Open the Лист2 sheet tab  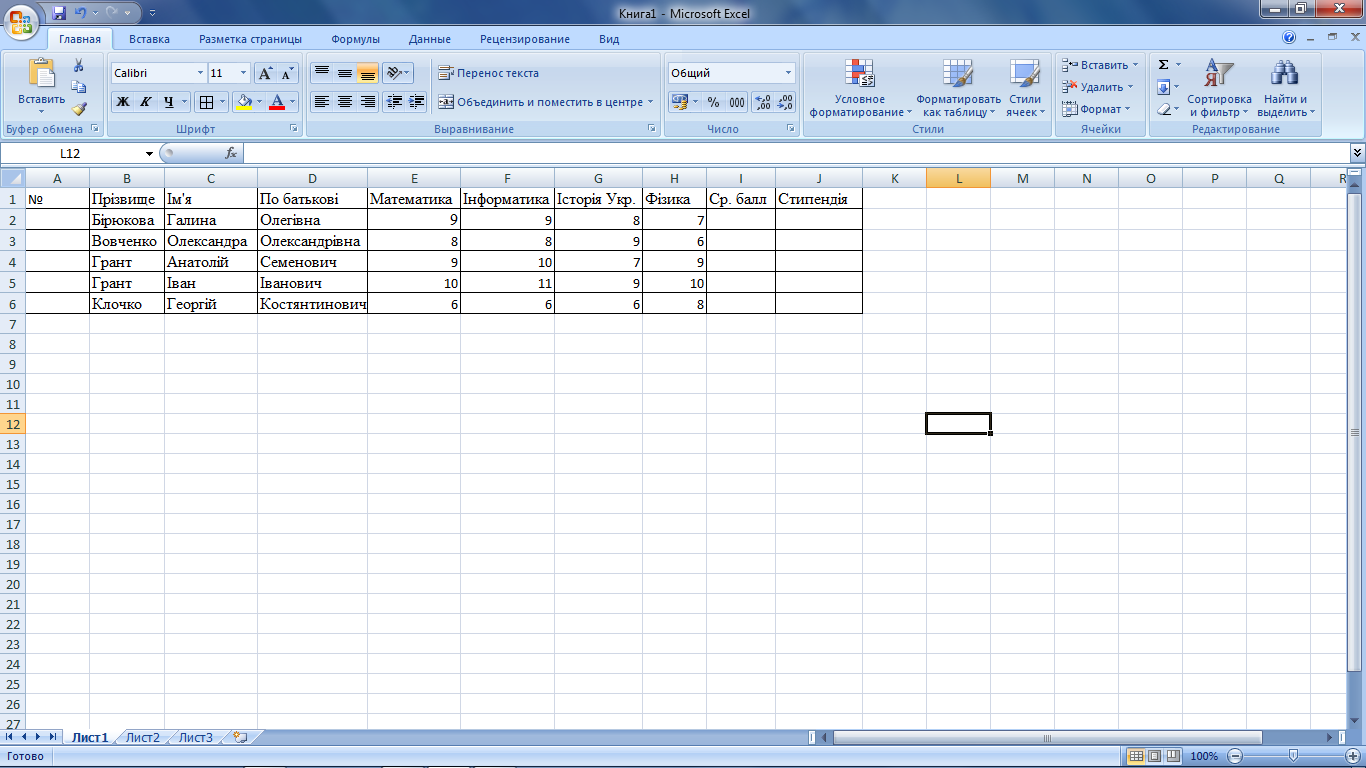pyautogui.click(x=142, y=738)
